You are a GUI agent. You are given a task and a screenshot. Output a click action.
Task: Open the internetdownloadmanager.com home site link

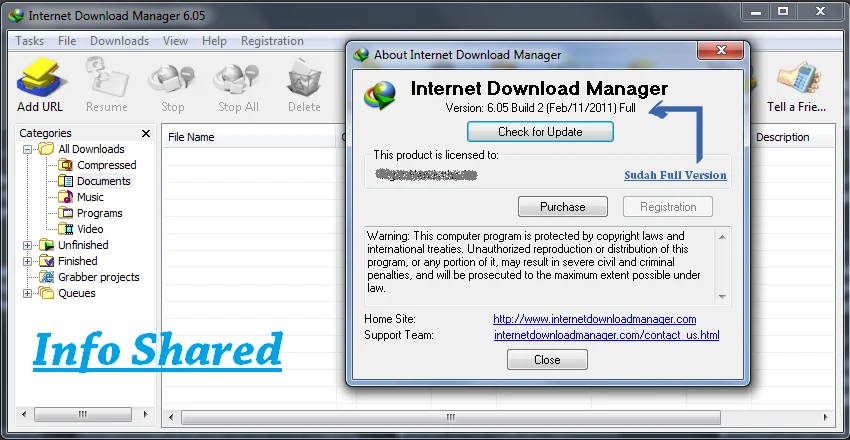tap(595, 319)
